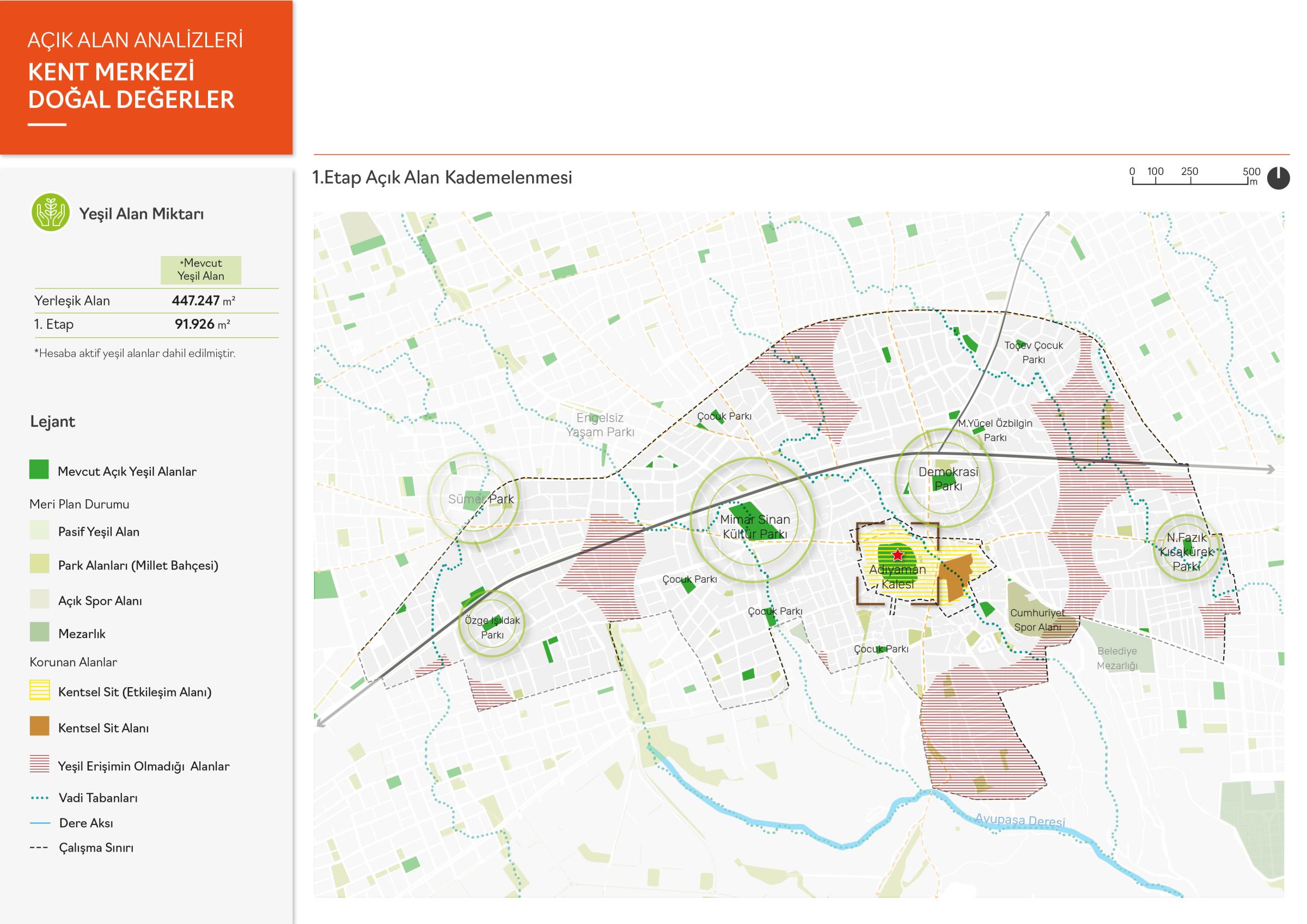Click the Mezarlık legend swatch
1307x924 pixels.
coord(39,632)
